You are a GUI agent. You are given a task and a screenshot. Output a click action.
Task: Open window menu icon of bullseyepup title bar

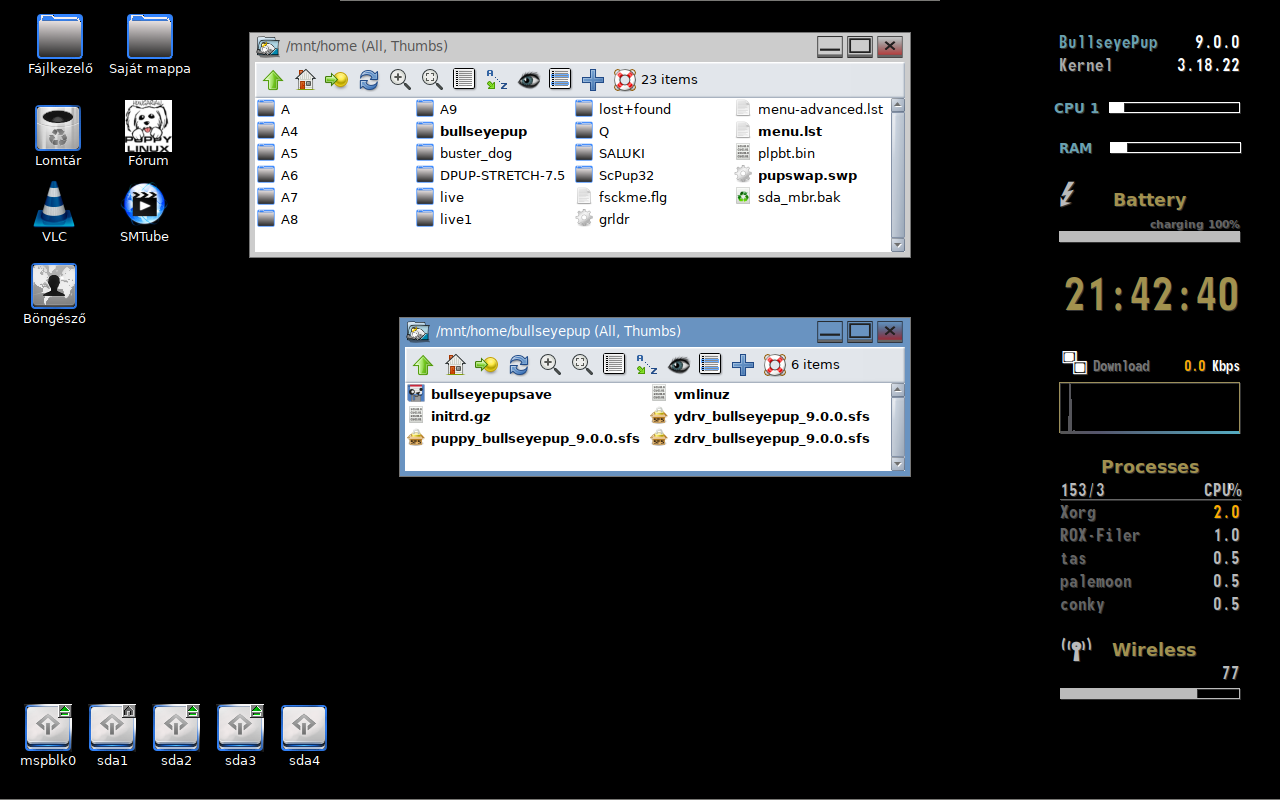click(417, 331)
